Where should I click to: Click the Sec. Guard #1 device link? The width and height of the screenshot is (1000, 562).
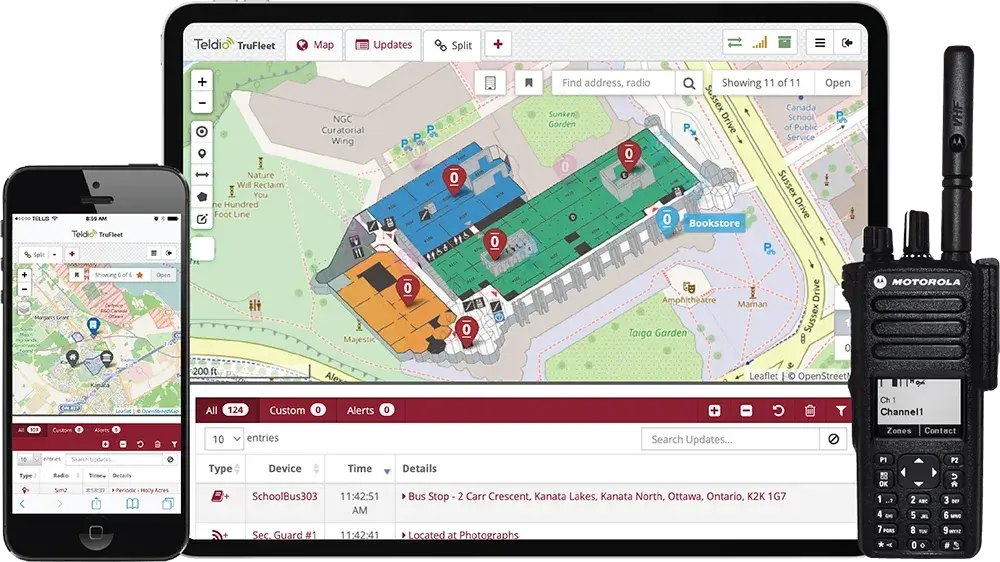pos(284,535)
